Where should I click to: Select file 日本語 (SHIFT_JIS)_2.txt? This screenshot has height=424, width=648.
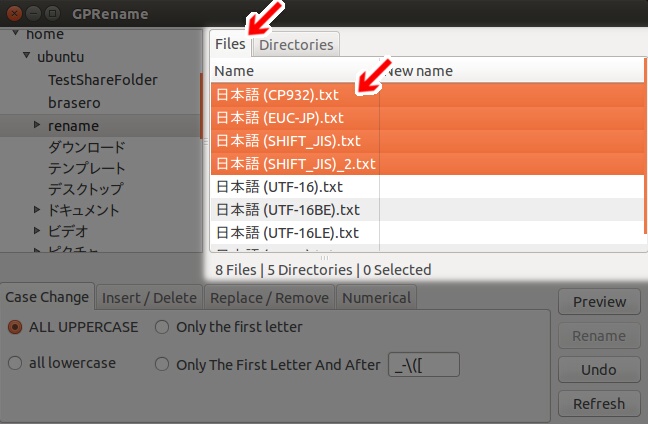(427, 164)
